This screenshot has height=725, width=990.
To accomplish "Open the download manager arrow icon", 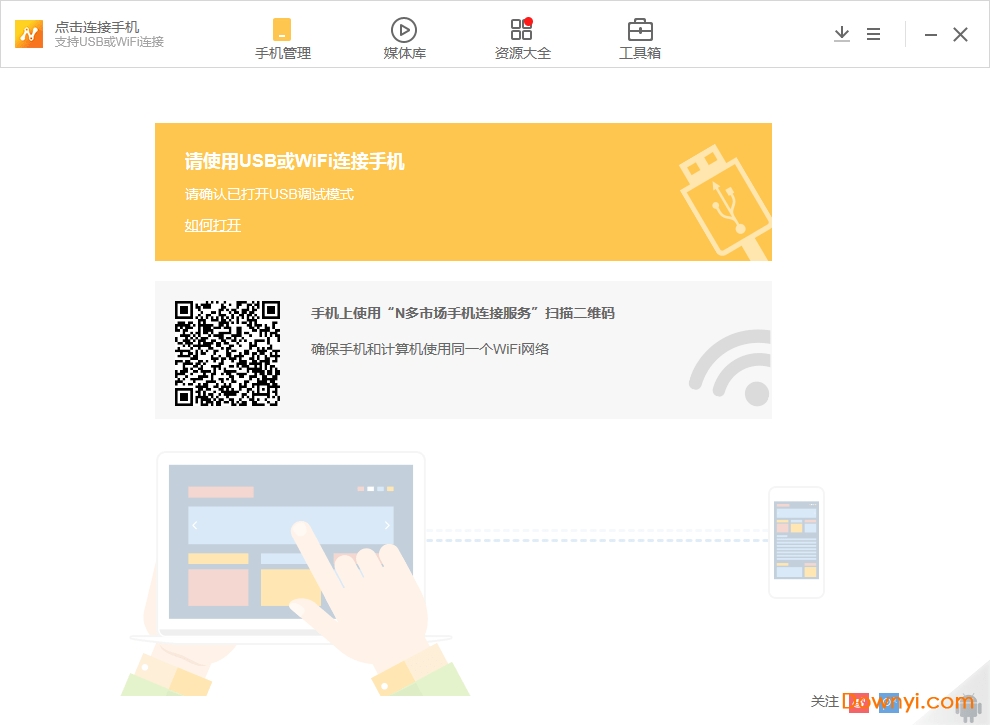I will pos(841,34).
